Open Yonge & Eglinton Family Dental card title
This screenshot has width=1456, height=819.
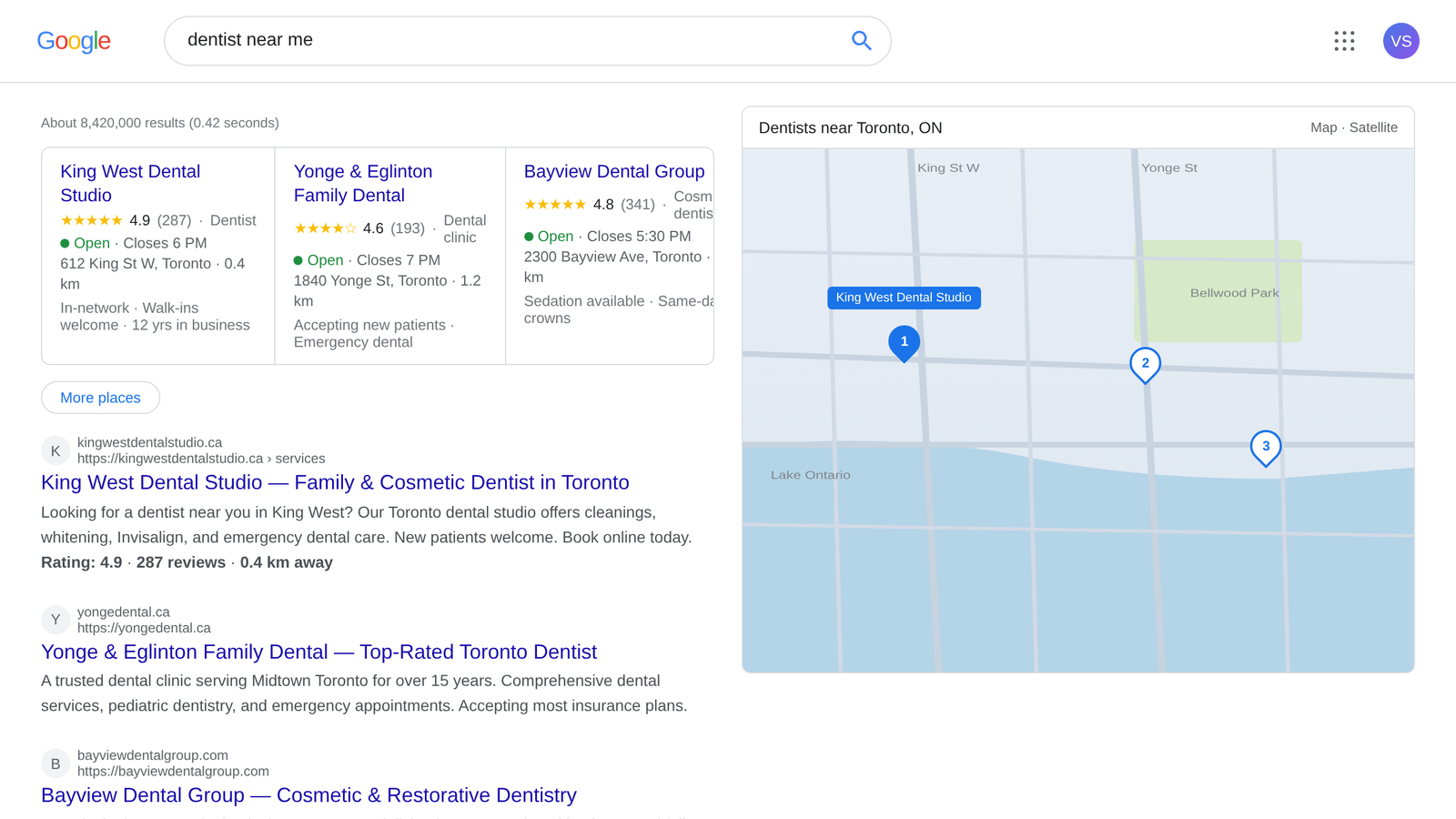pyautogui.click(x=363, y=183)
